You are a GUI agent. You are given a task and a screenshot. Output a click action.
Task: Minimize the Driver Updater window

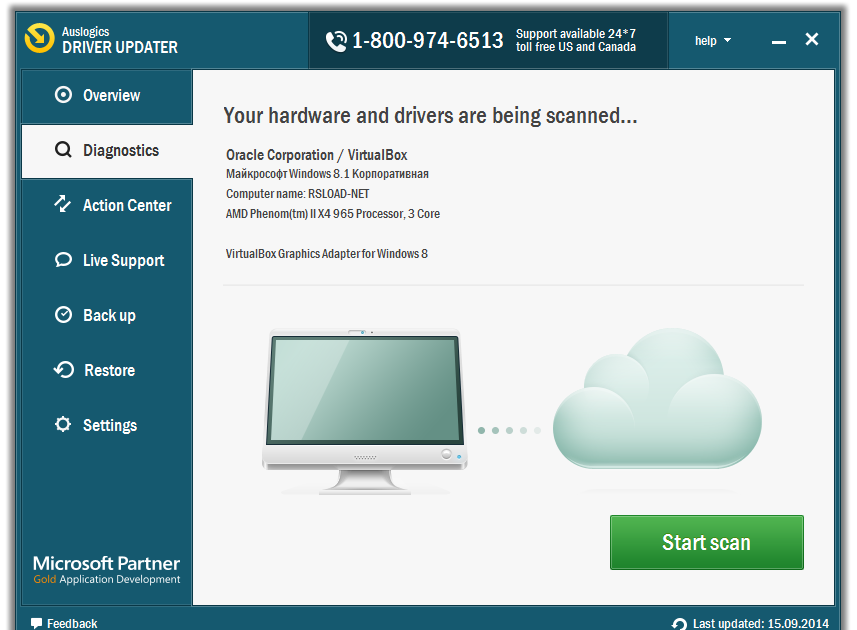coord(779,42)
